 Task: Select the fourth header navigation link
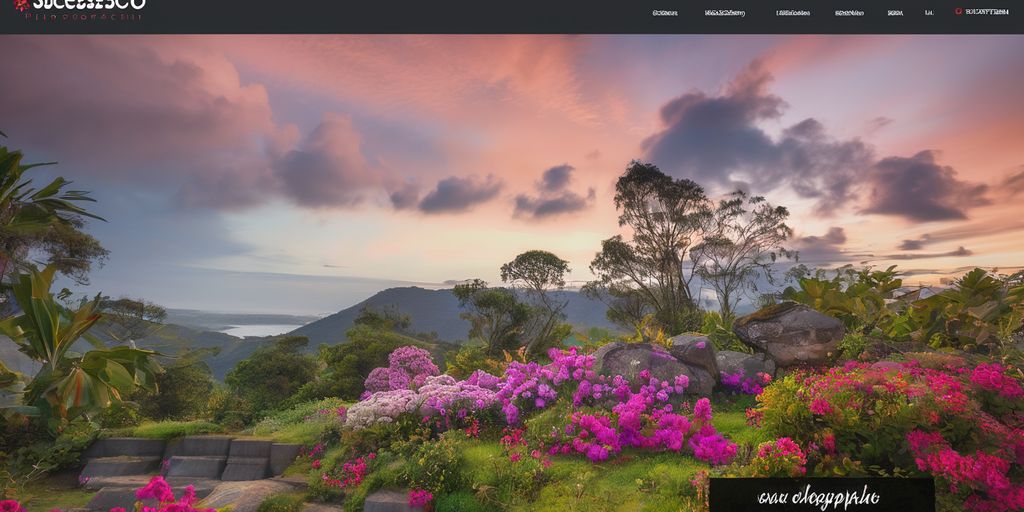(x=849, y=13)
